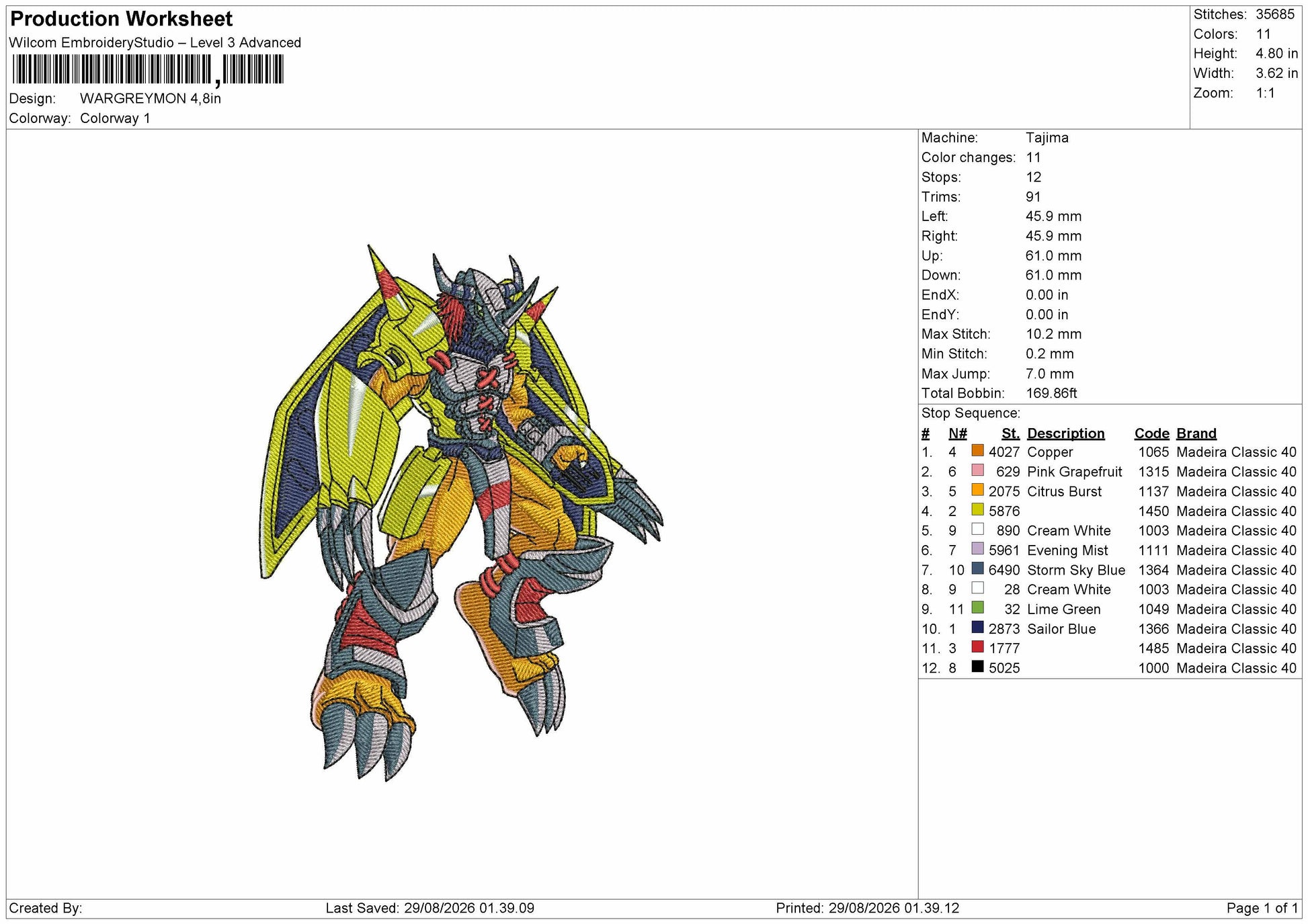Click the "Brand" column header
The width and height of the screenshot is (1308, 924).
tap(1196, 433)
